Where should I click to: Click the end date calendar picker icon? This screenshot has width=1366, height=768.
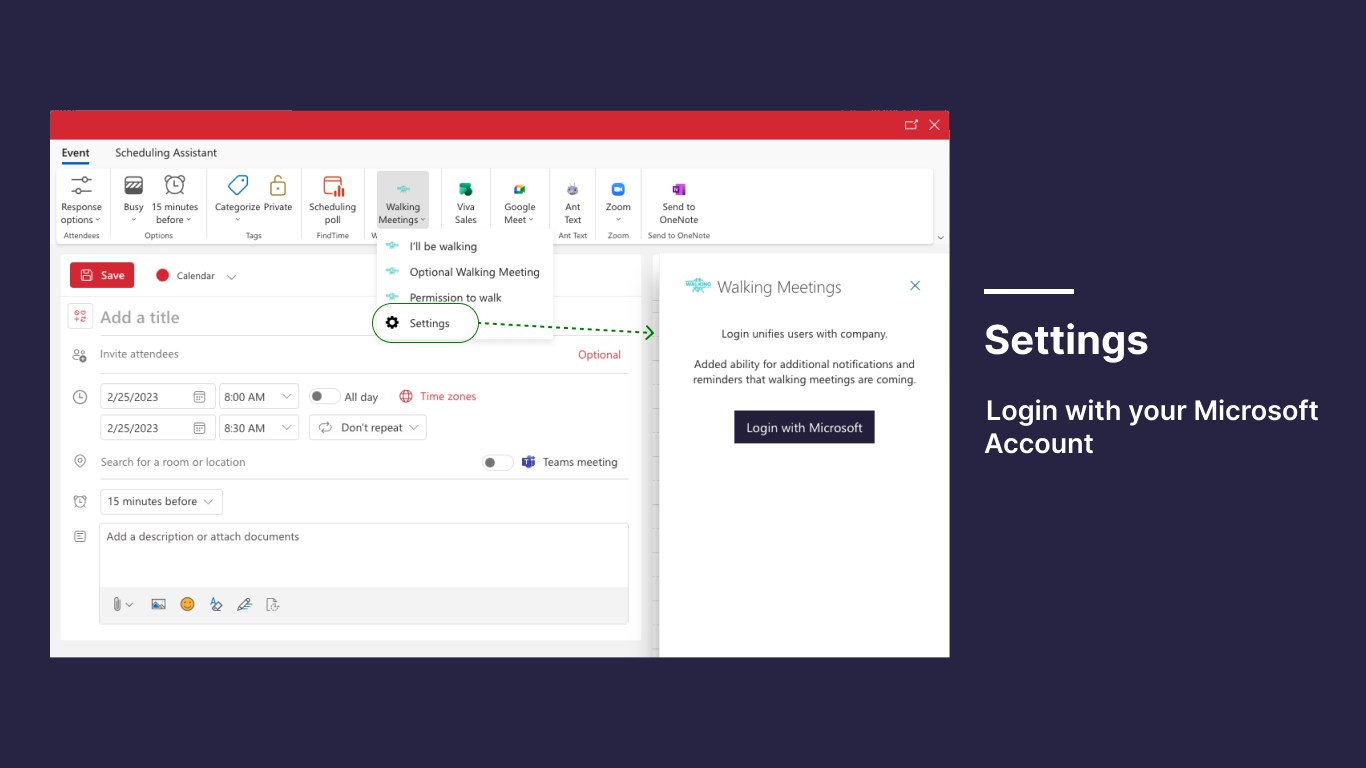199,428
